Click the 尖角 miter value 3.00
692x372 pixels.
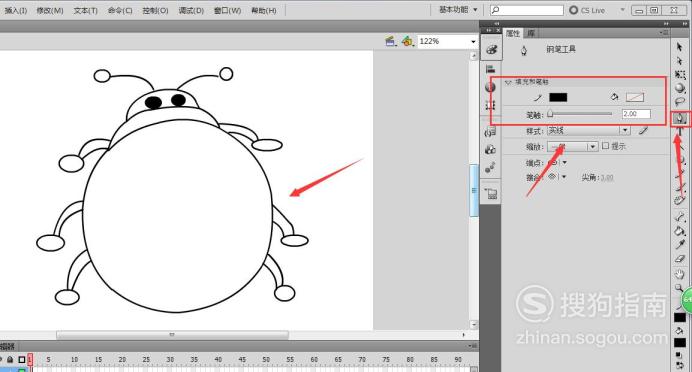607,177
